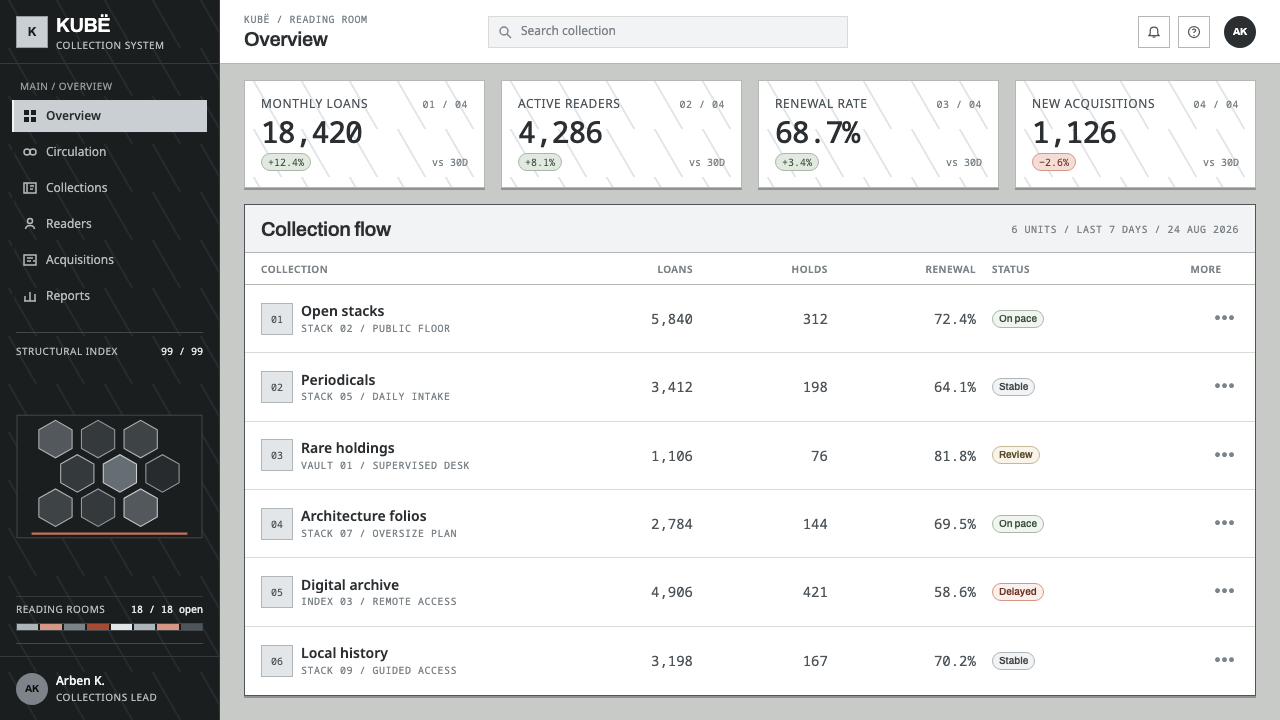Sort by the Renewal column header
Screen dimensions: 1280x720
(950, 269)
